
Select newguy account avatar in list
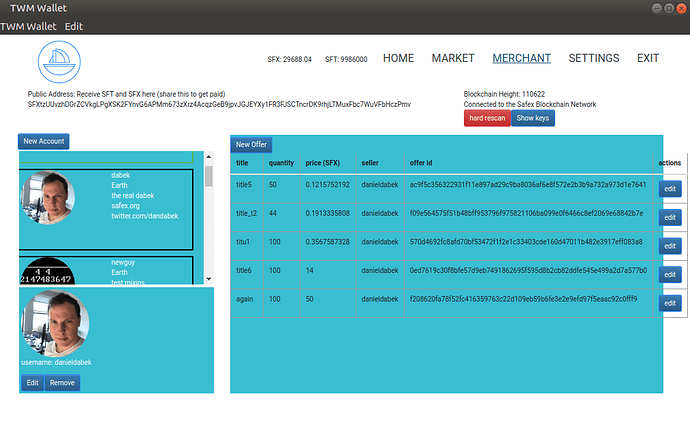pos(48,271)
